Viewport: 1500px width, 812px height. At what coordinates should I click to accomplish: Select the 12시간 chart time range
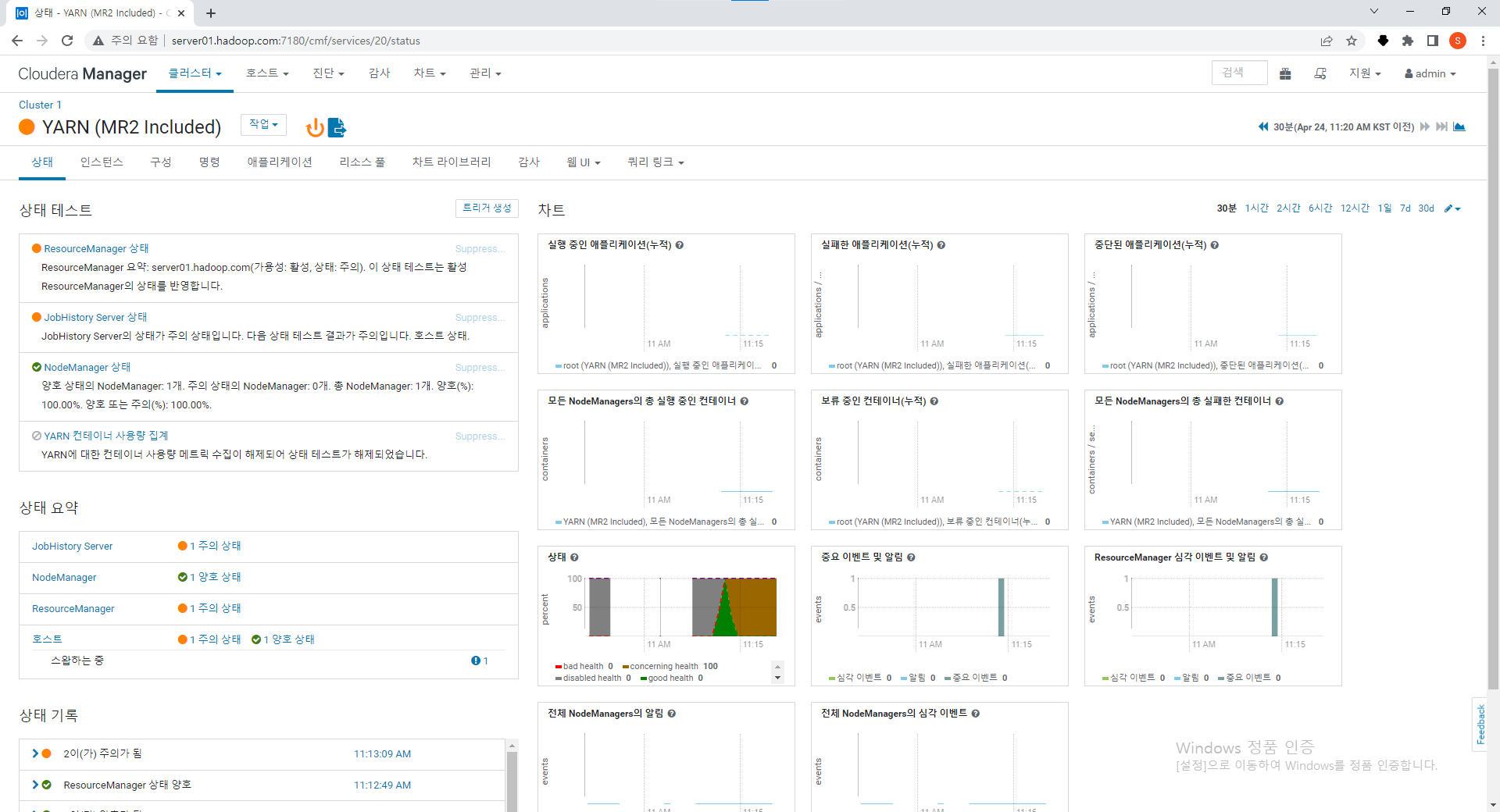[1355, 208]
